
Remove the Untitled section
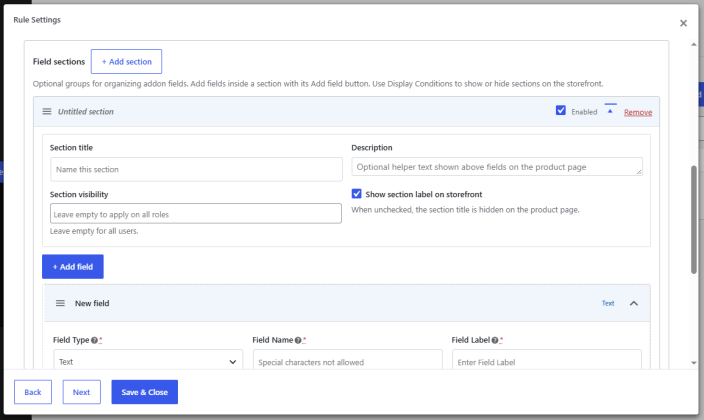tap(638, 112)
